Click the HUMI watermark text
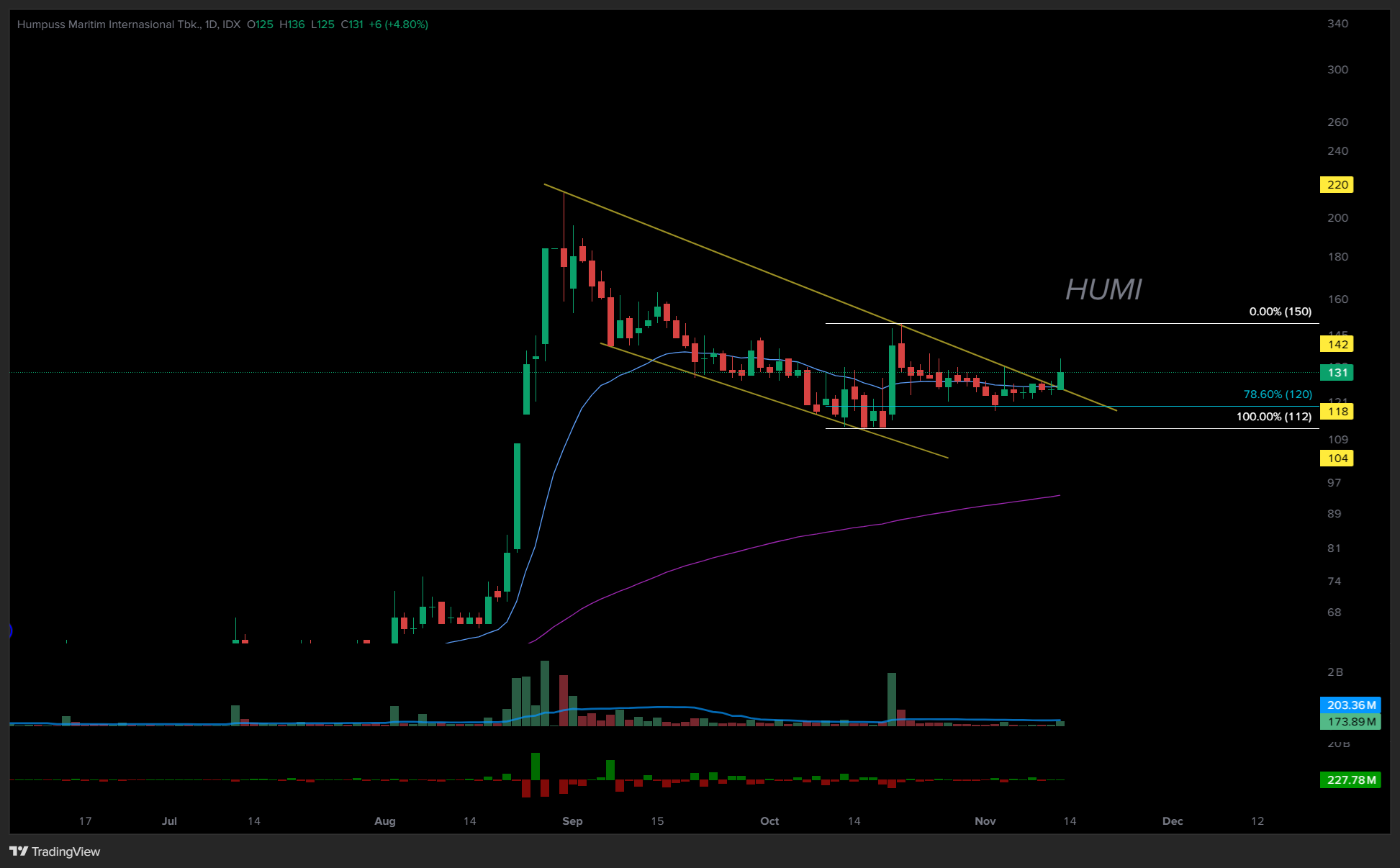Image resolution: width=1400 pixels, height=868 pixels. pos(1103,290)
